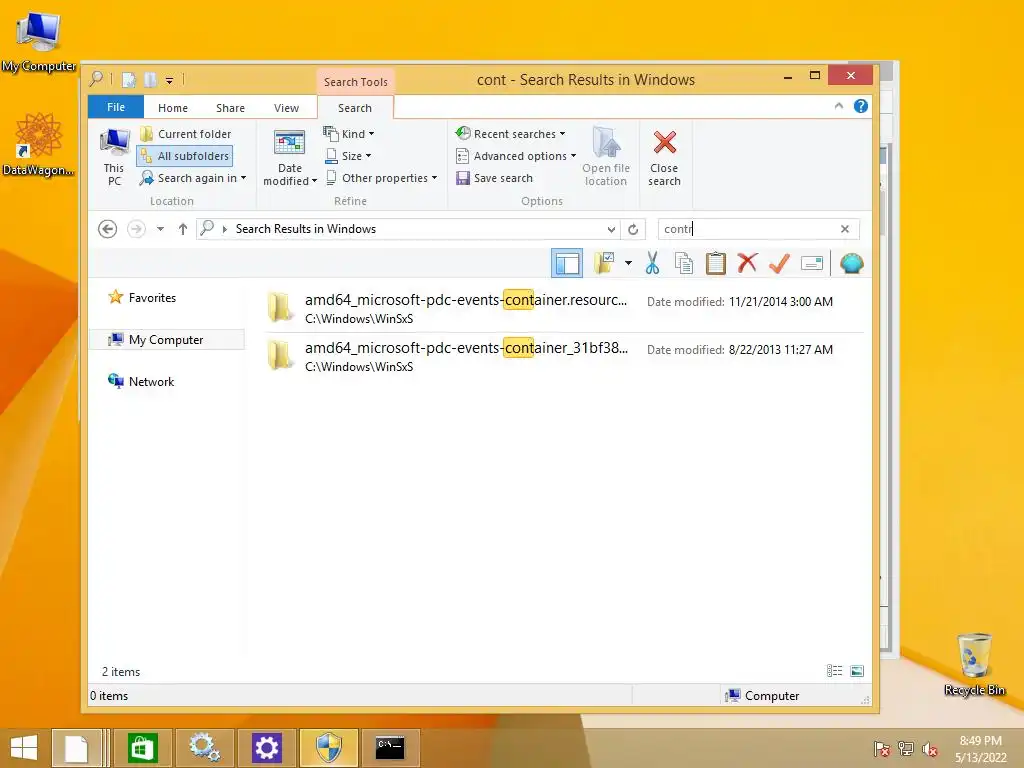Expand the Size filter dropdown
The width and height of the screenshot is (1024, 768).
click(x=348, y=156)
